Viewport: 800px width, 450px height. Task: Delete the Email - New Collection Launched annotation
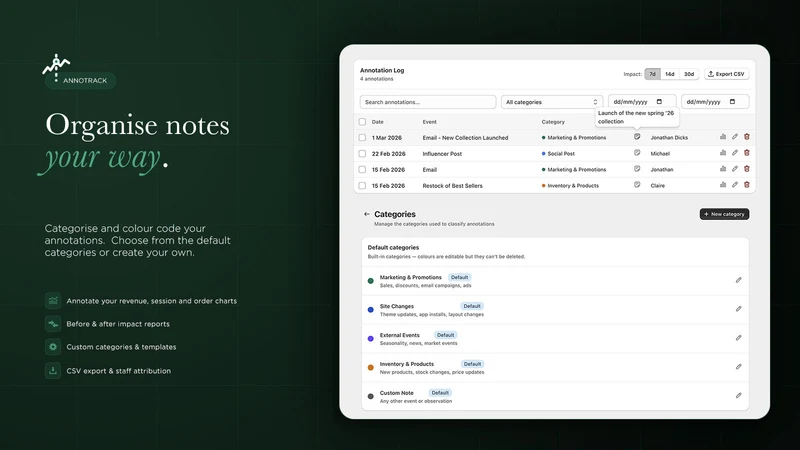point(746,137)
